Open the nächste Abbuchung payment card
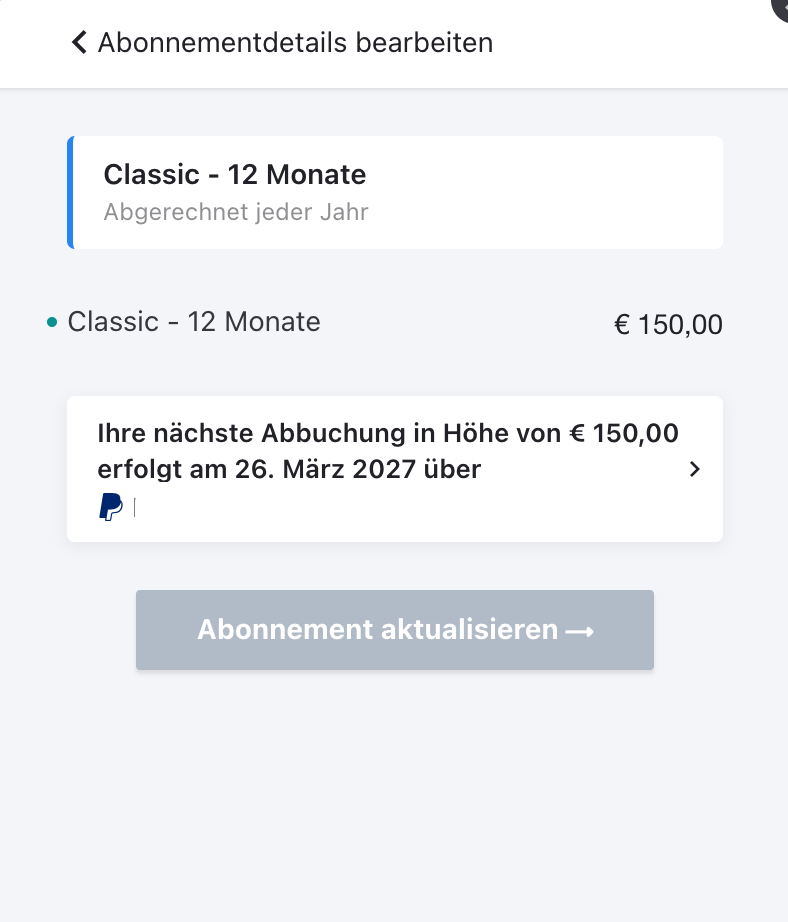This screenshot has width=788, height=922. 395,469
